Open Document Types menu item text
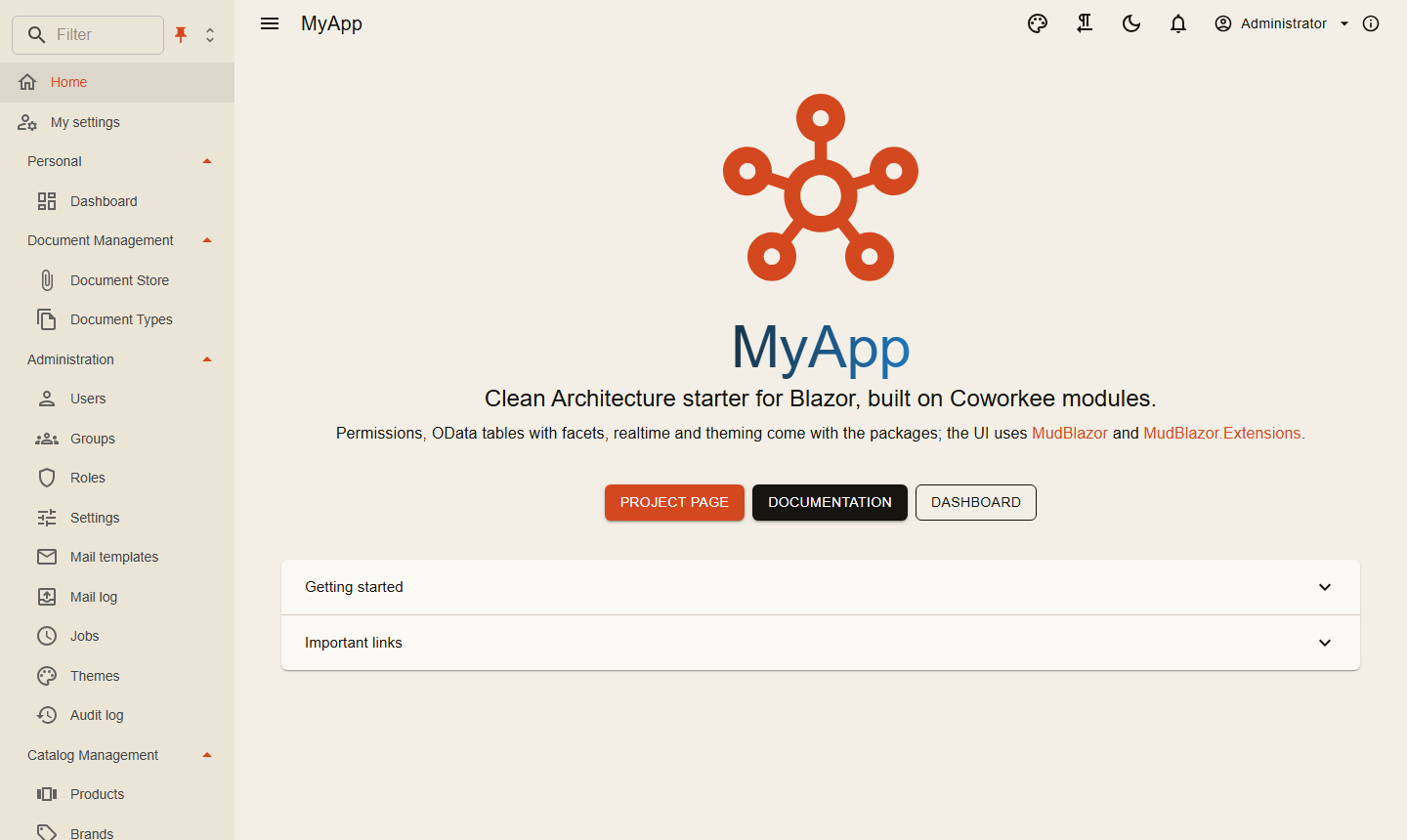 point(121,319)
